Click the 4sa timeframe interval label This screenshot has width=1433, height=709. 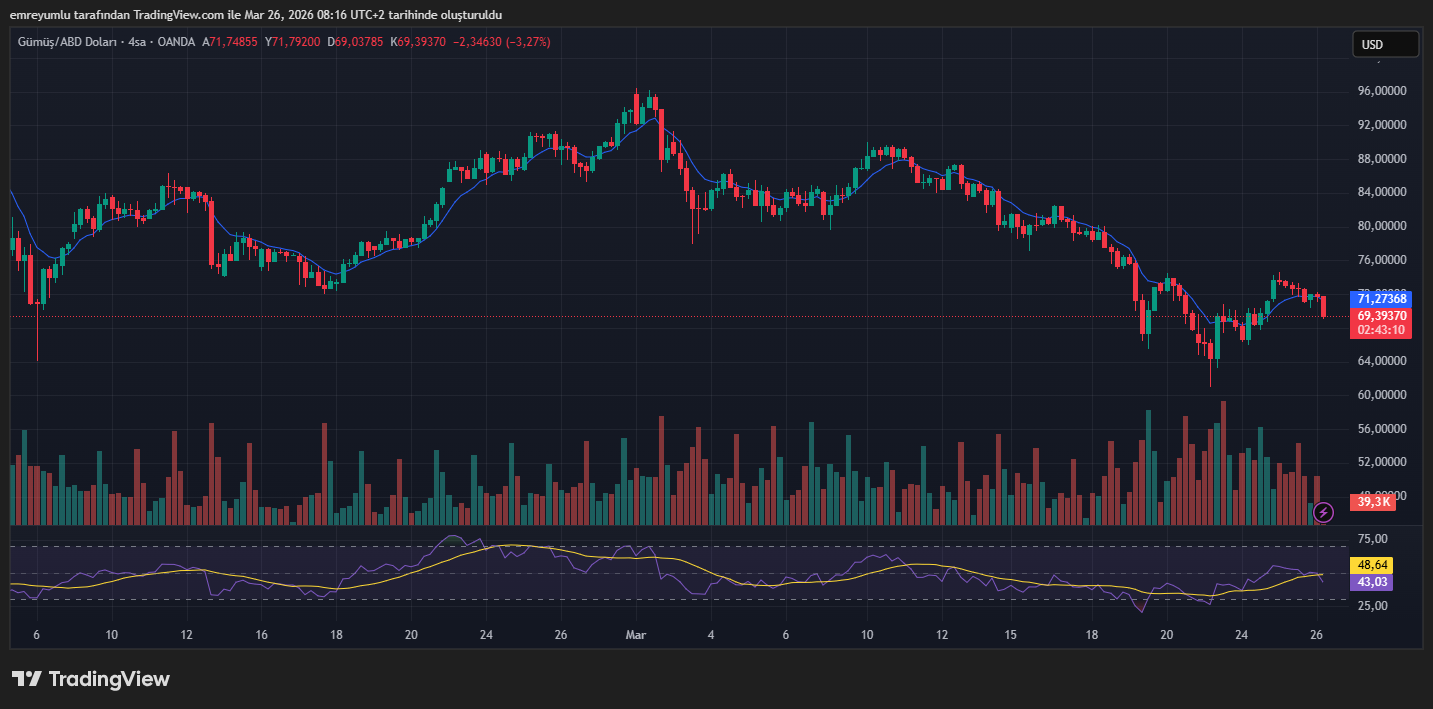tap(138, 42)
